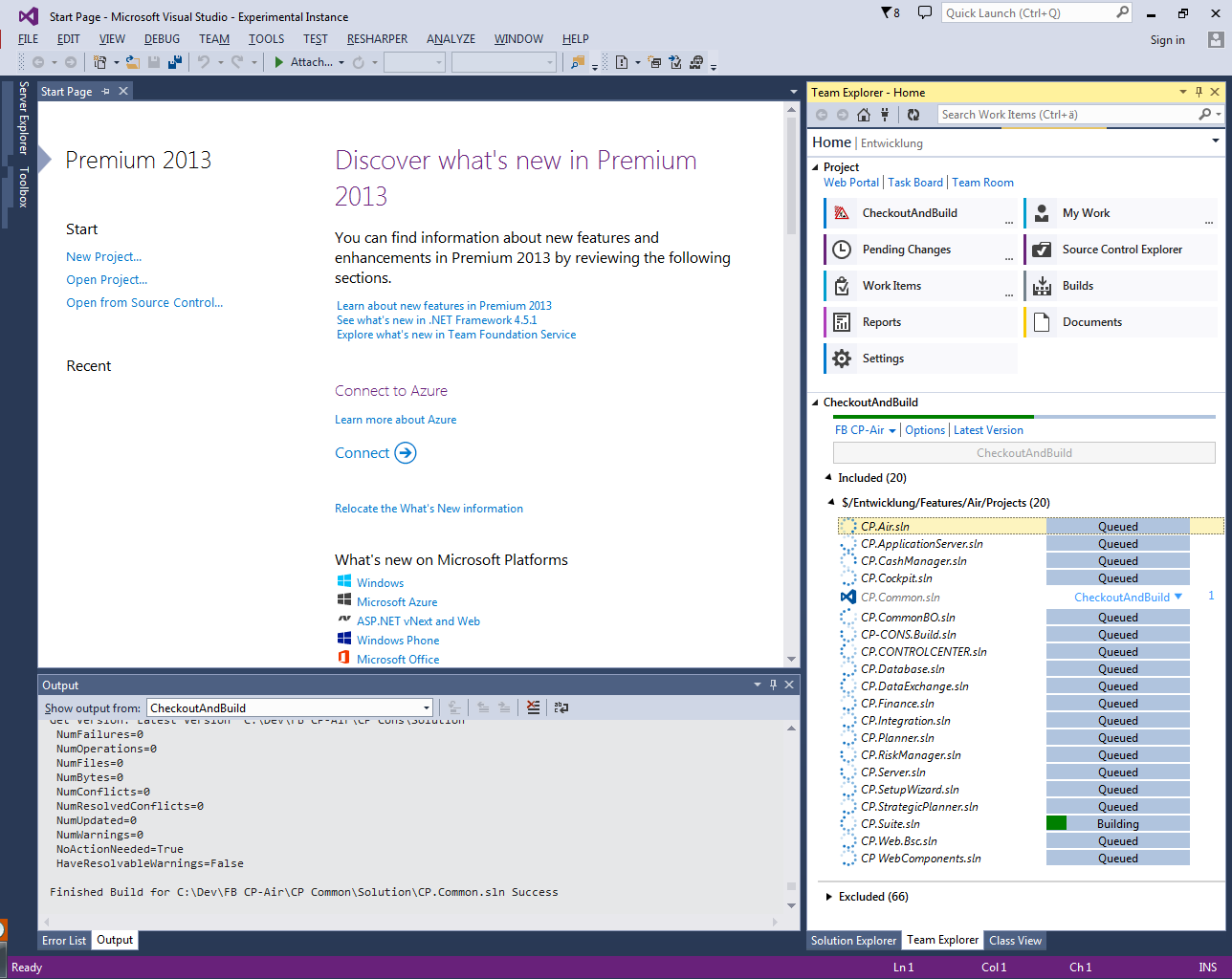Click the Latest Version link
Viewport: 1232px width, 979px height.
click(x=988, y=430)
